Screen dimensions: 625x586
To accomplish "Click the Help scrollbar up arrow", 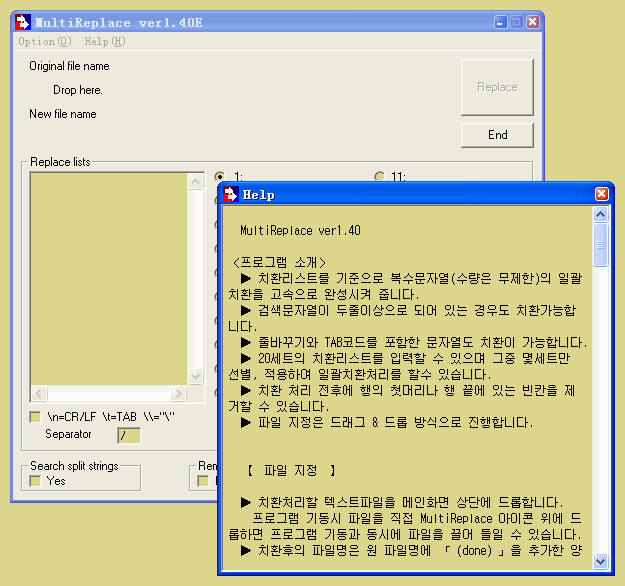I will [x=600, y=215].
